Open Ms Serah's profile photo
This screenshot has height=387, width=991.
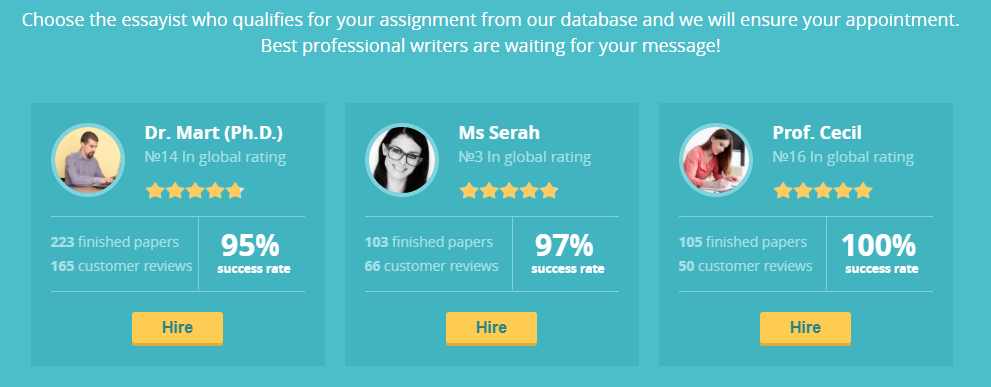pyautogui.click(x=402, y=160)
